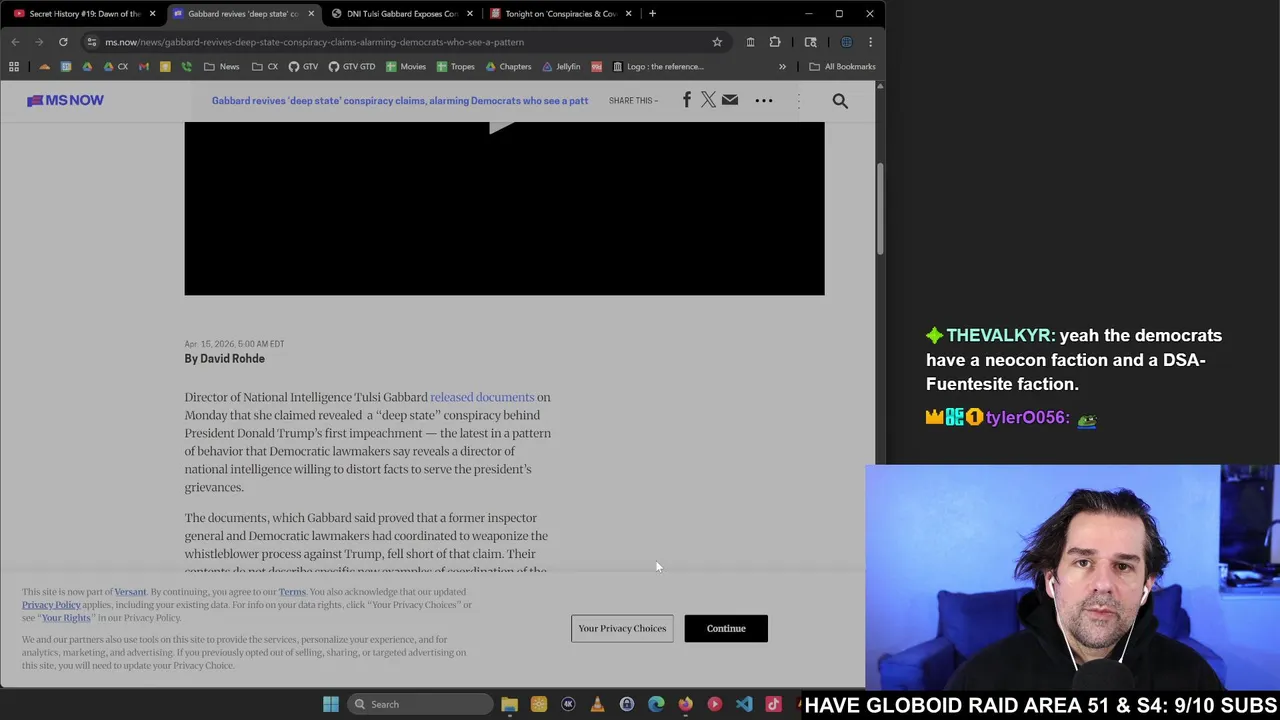Image resolution: width=1280 pixels, height=720 pixels.
Task: Expand hidden bookmarks chevron
Action: (782, 67)
